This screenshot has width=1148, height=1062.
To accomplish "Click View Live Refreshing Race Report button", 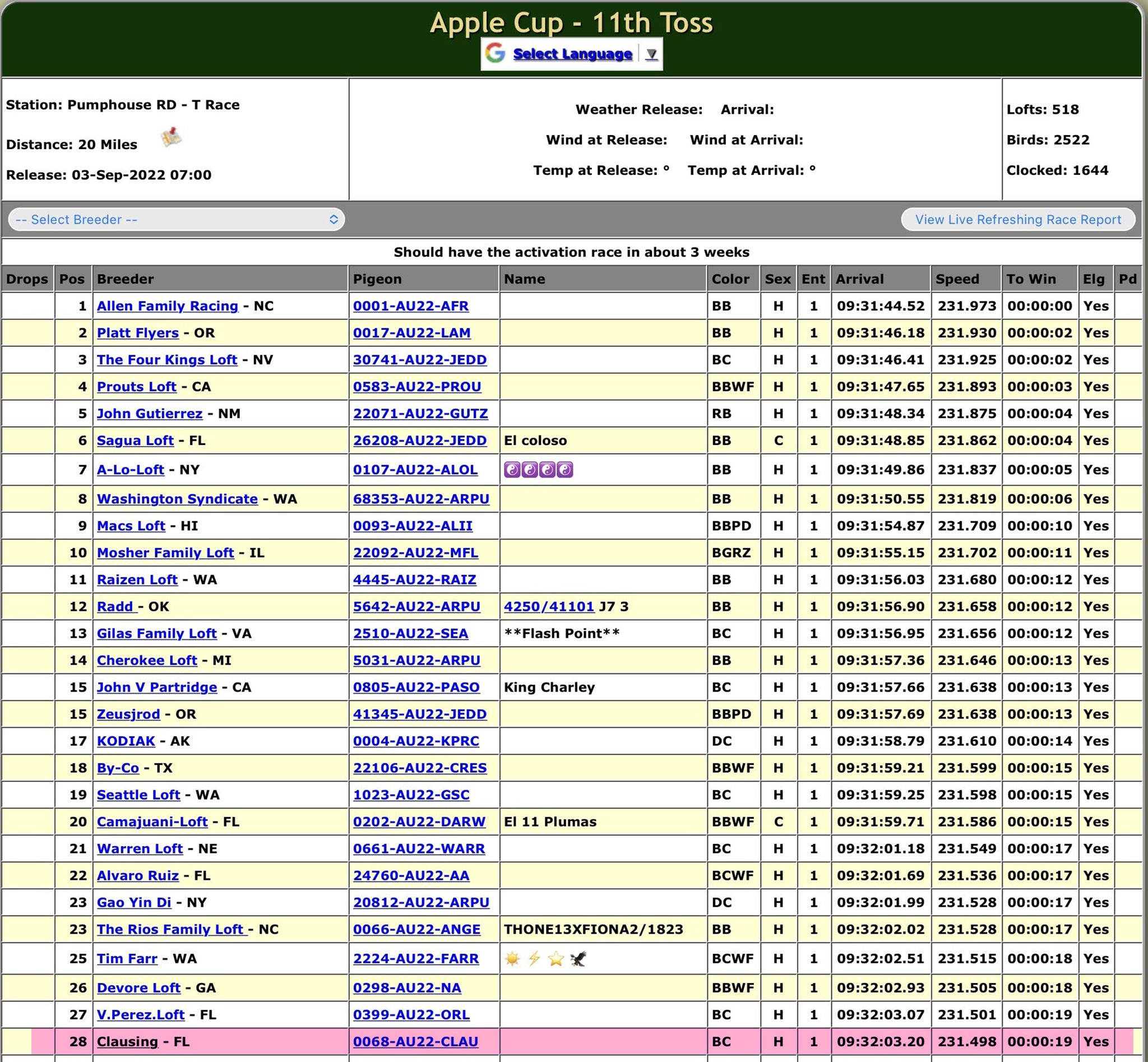I will (1017, 220).
